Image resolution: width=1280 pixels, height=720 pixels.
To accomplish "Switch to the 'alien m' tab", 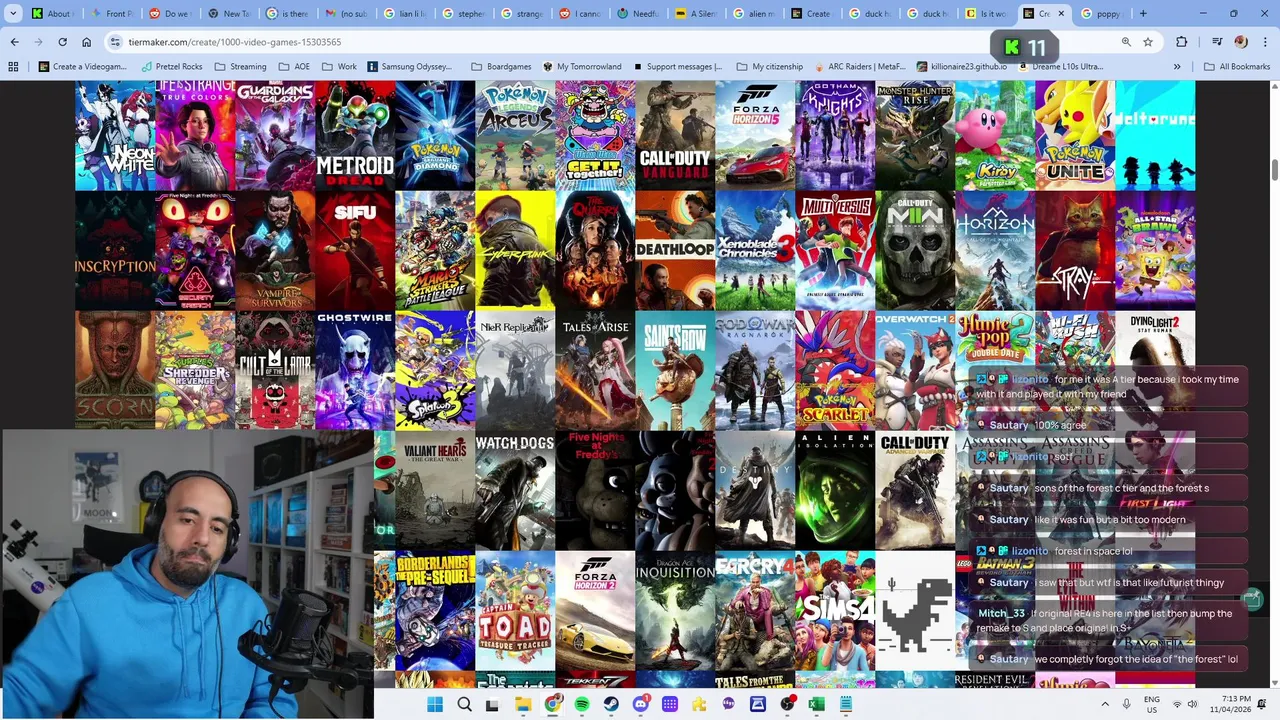I will click(754, 14).
